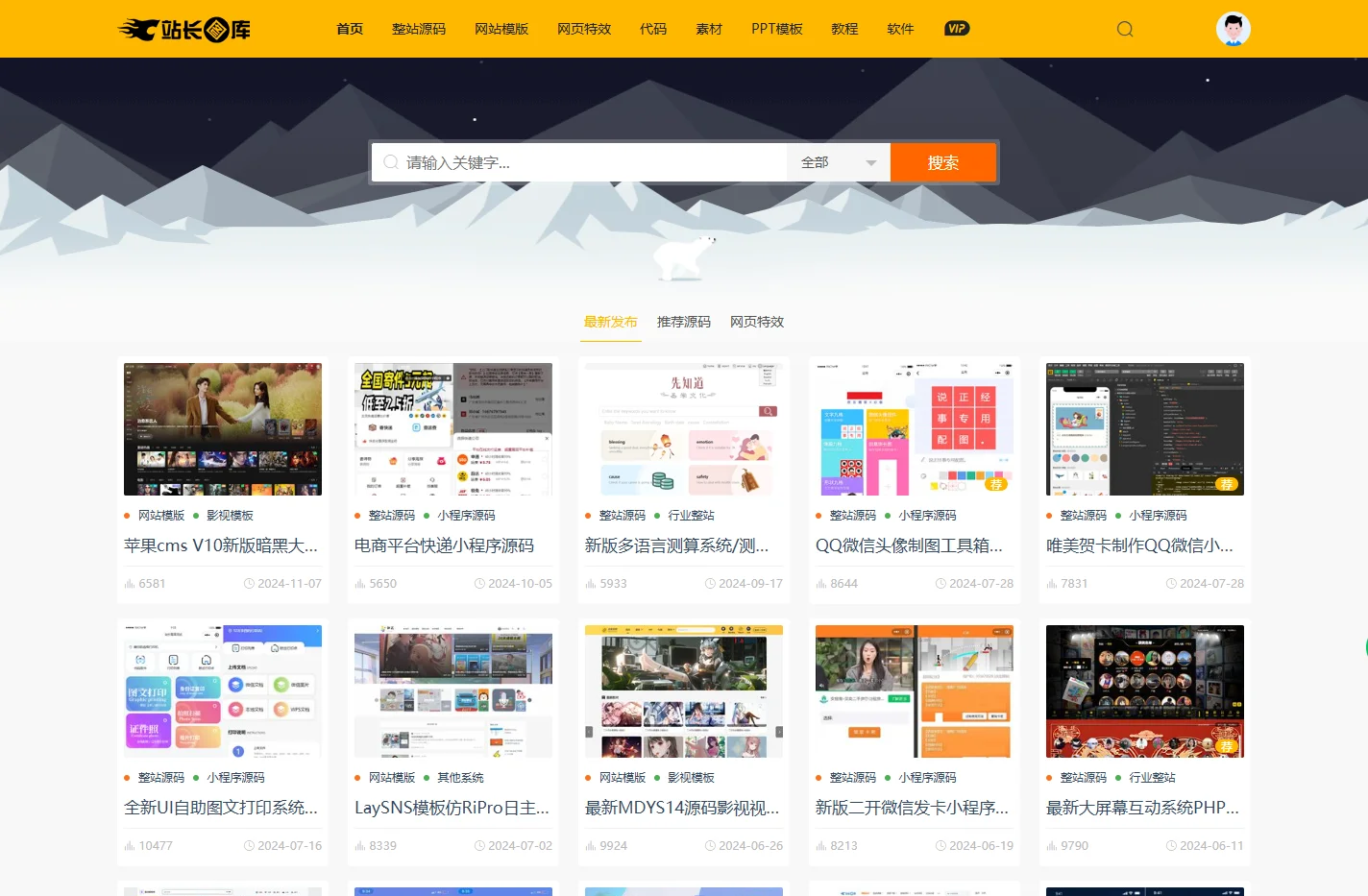The width and height of the screenshot is (1368, 896).
Task: Open title link 最新大屏幕互动系统PHP...
Action: coord(1143,808)
